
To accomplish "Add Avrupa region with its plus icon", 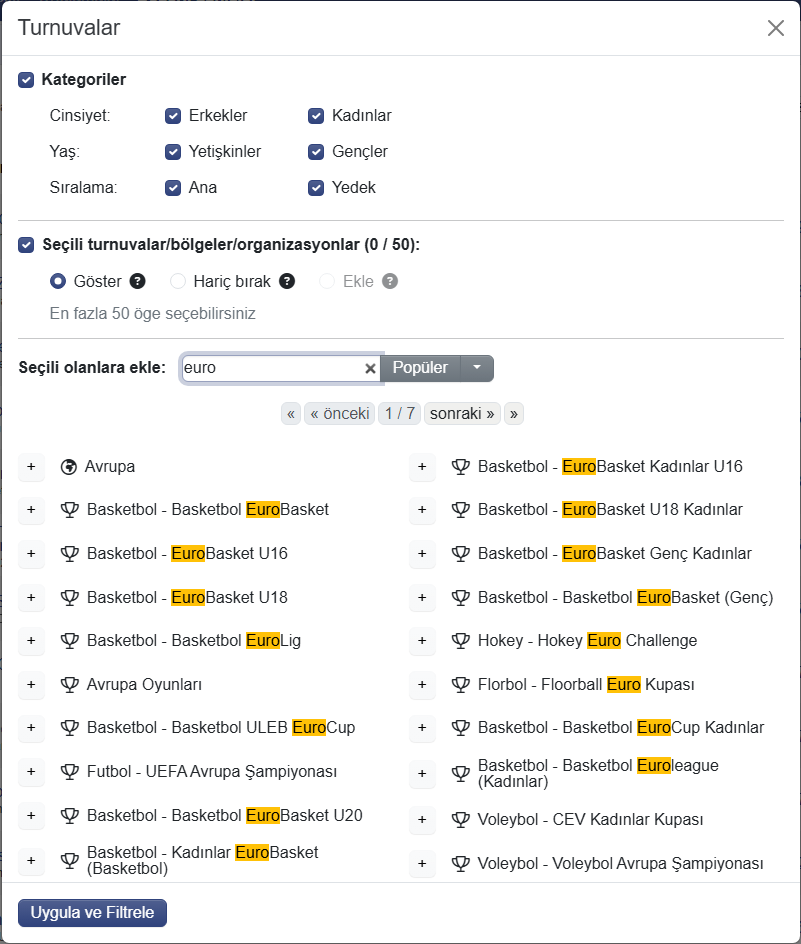I will (x=31, y=467).
